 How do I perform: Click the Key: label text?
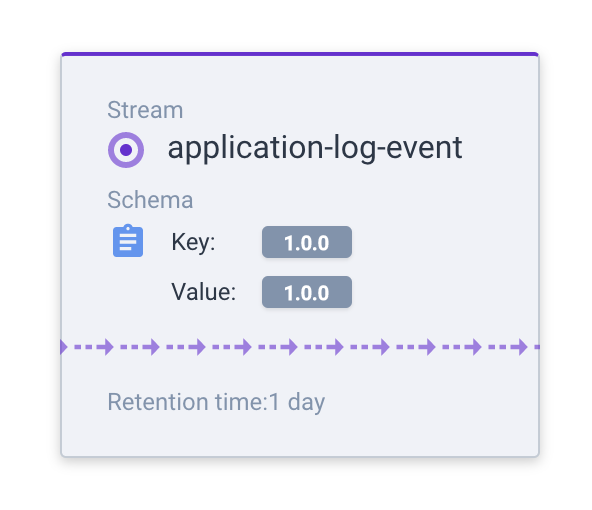(x=193, y=242)
